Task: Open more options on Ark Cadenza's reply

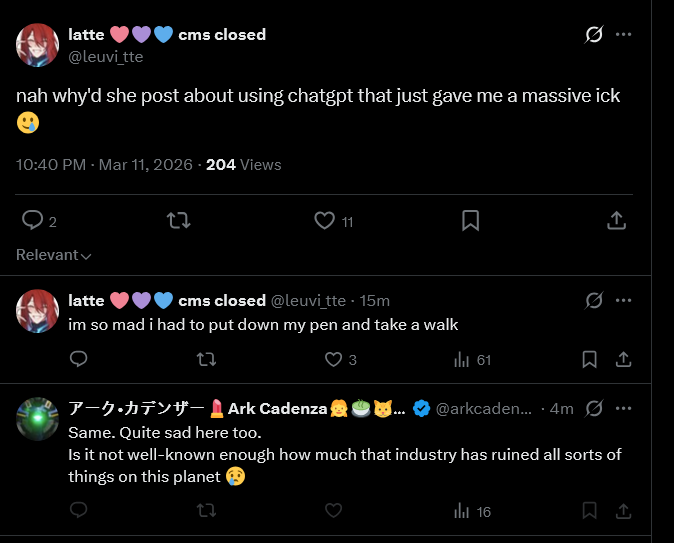Action: (624, 408)
